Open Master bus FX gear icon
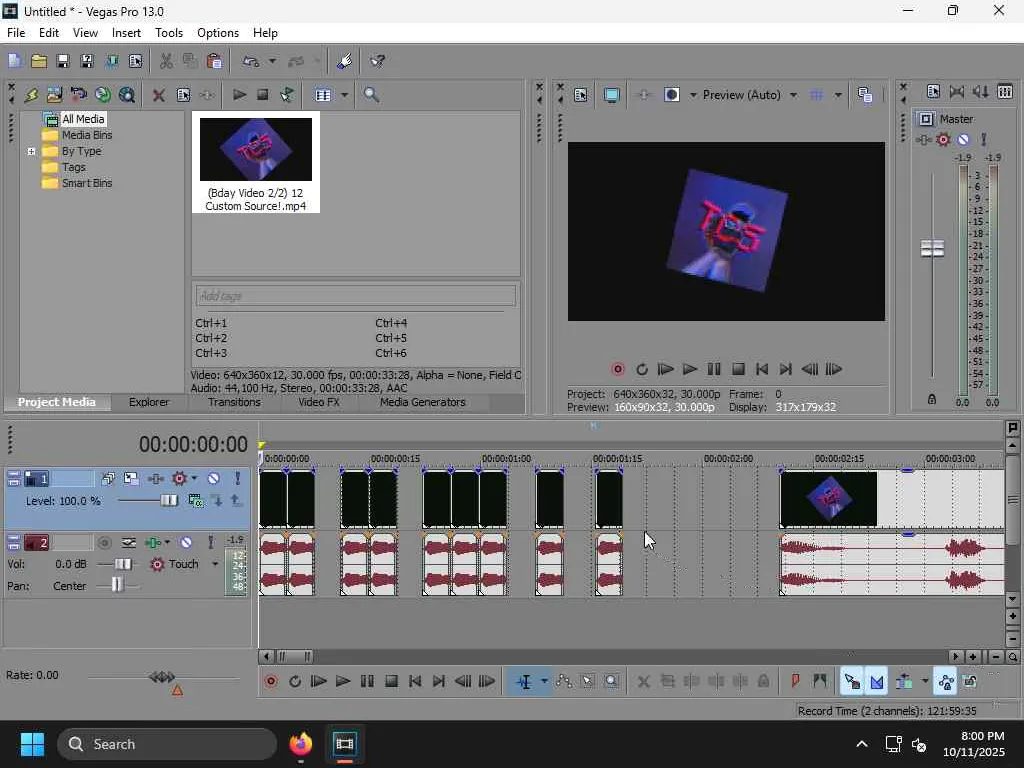 pyautogui.click(x=943, y=140)
